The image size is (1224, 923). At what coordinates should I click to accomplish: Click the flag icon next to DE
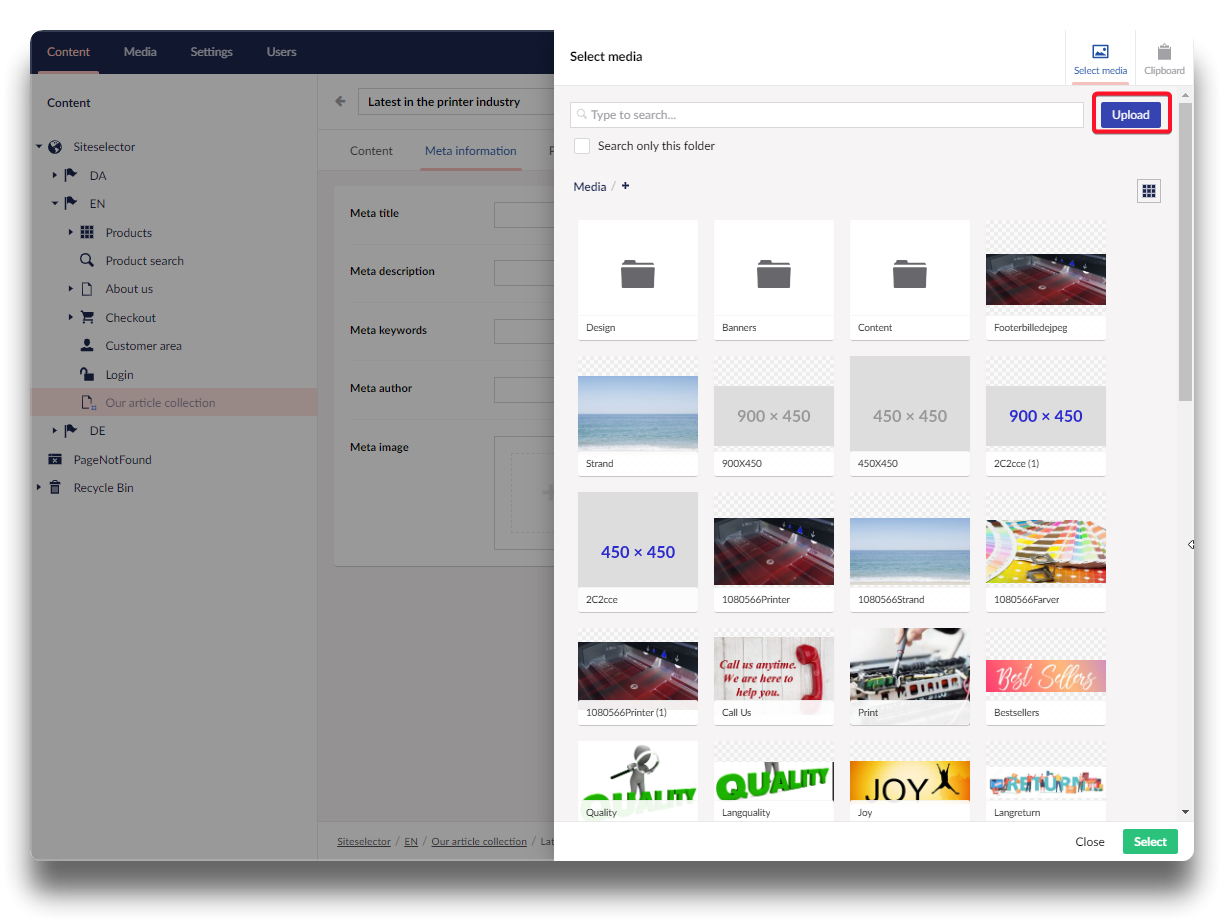coord(71,431)
